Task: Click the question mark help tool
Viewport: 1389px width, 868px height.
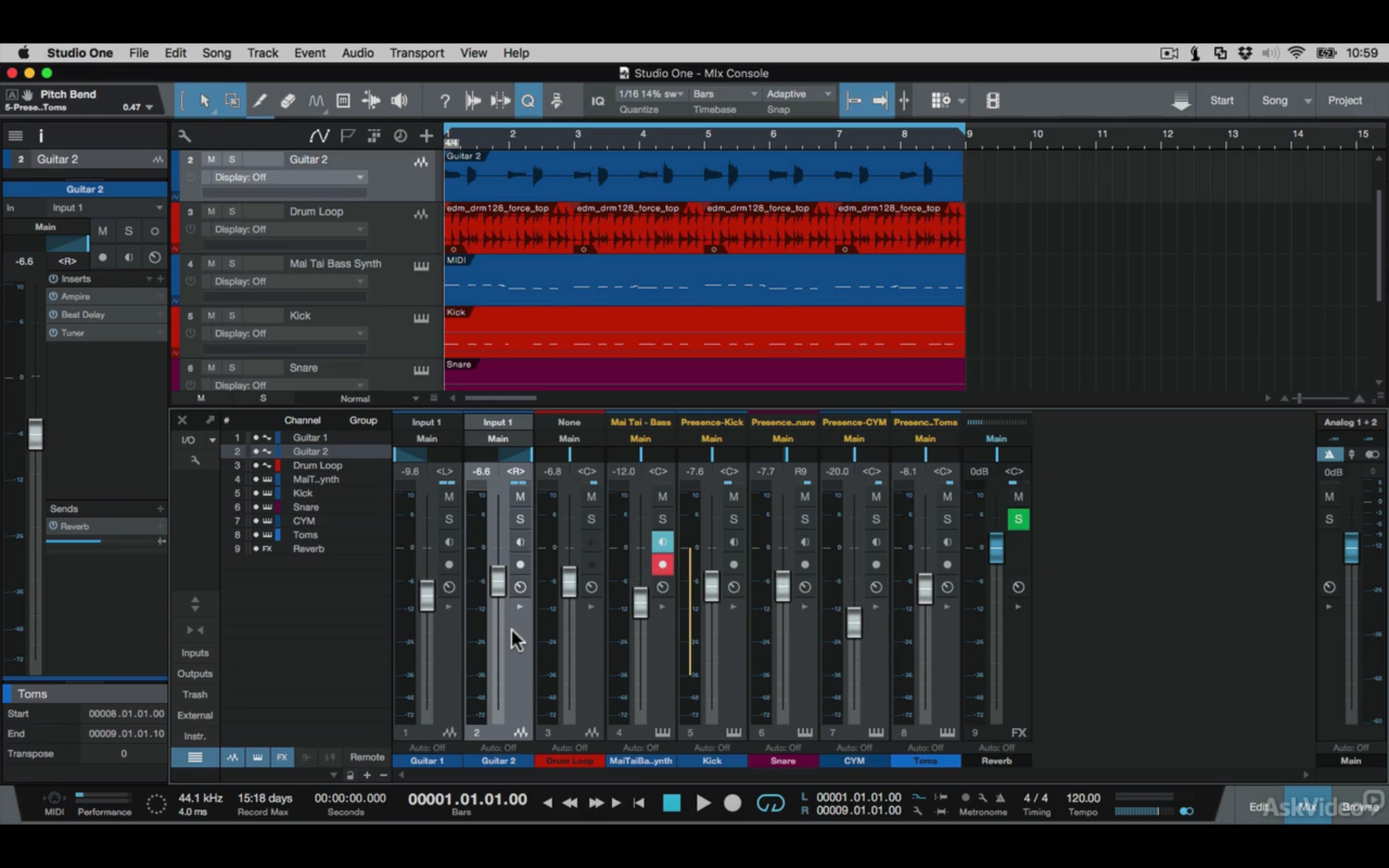Action: tap(445, 101)
